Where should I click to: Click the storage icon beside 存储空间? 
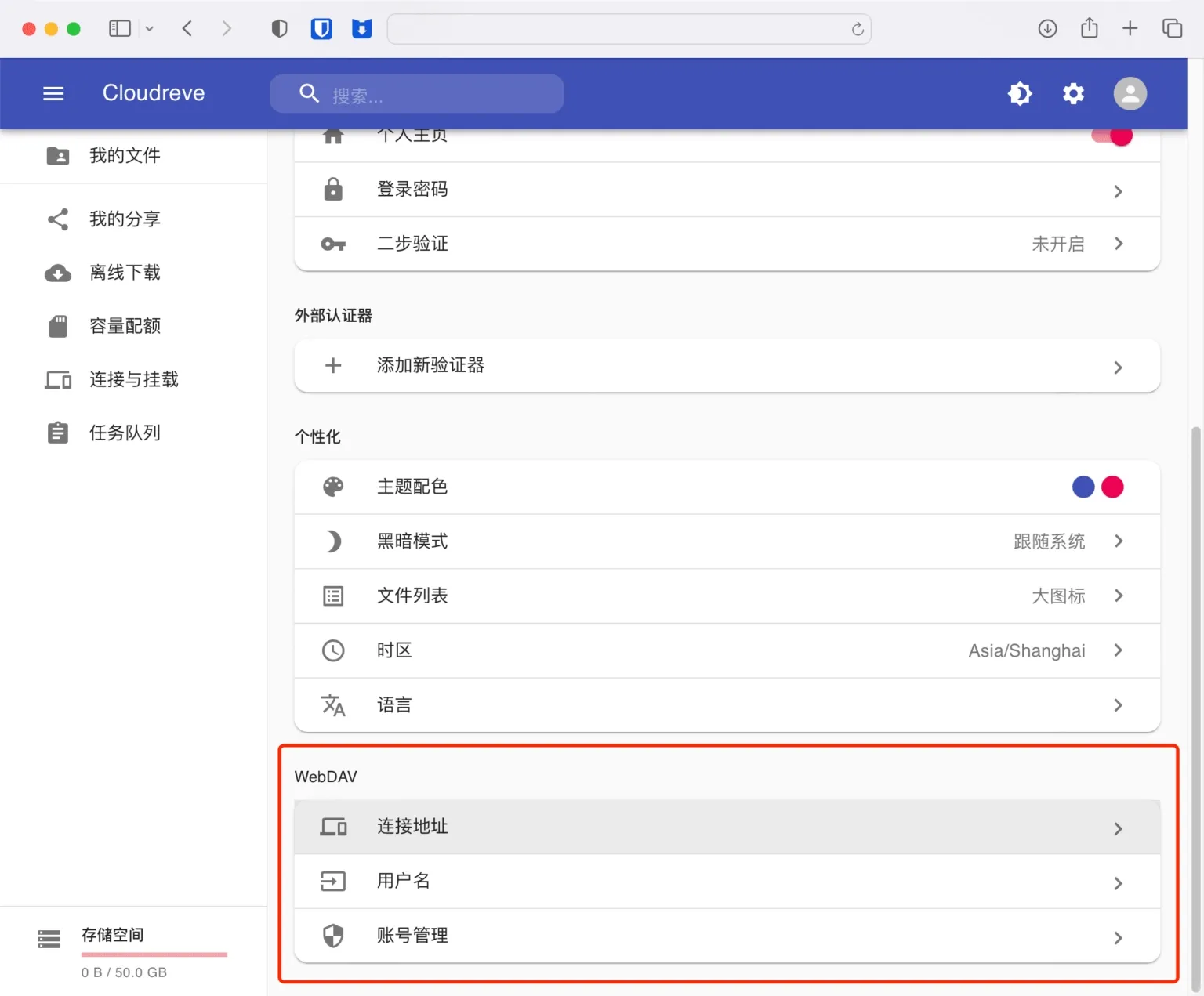tap(49, 939)
